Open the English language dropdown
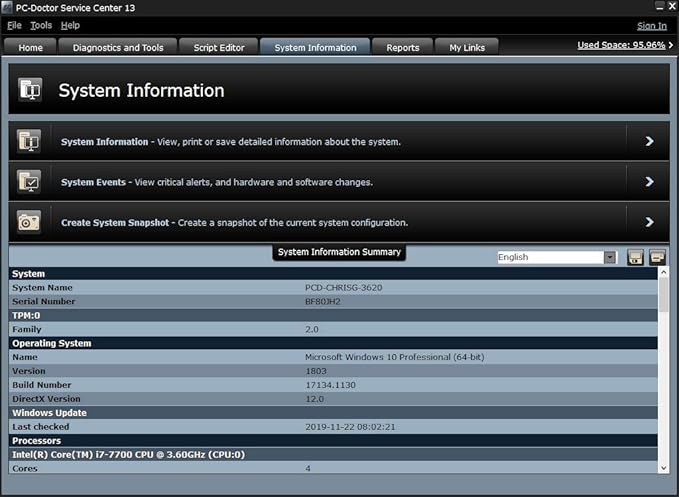This screenshot has width=679, height=497. [609, 257]
